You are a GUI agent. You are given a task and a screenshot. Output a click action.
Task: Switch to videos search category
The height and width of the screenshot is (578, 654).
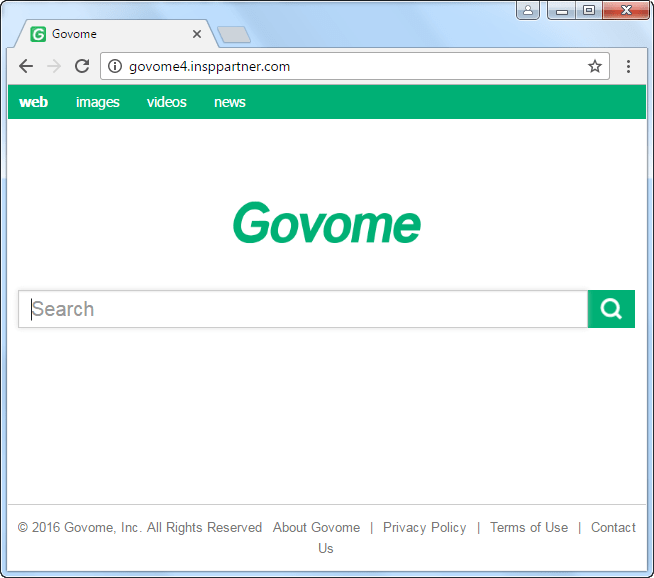(x=166, y=102)
